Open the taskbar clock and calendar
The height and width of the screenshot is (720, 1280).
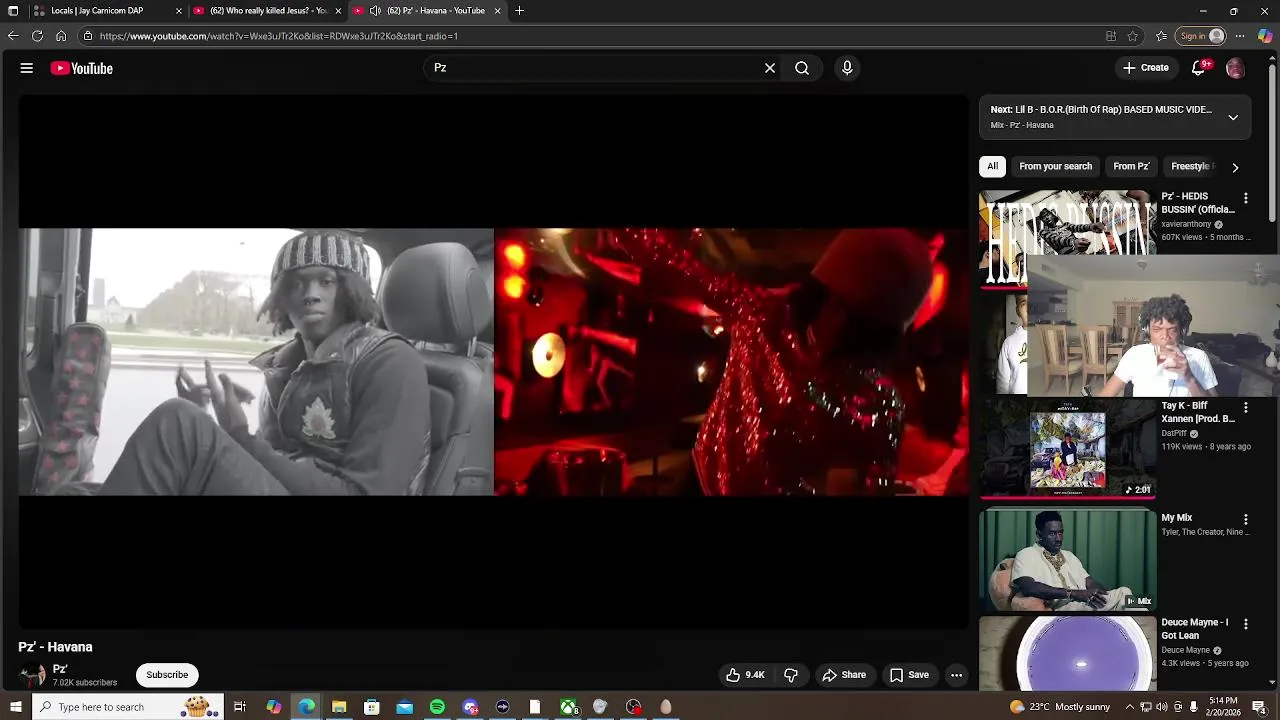coord(1222,707)
